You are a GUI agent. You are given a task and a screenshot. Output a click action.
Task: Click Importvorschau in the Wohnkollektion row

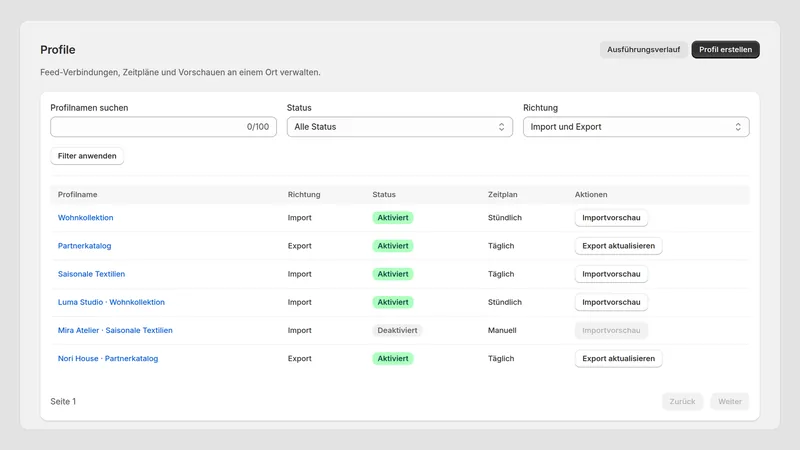click(611, 217)
